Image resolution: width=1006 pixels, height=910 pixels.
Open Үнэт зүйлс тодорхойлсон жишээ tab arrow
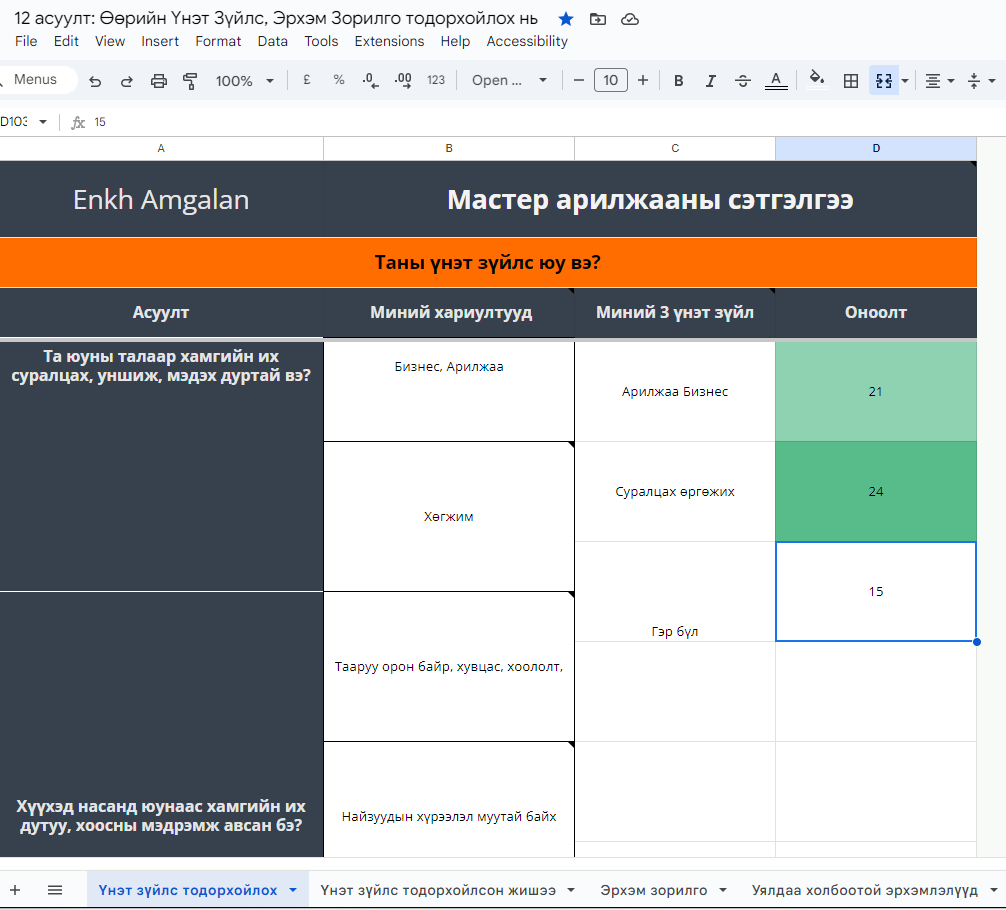(x=570, y=890)
